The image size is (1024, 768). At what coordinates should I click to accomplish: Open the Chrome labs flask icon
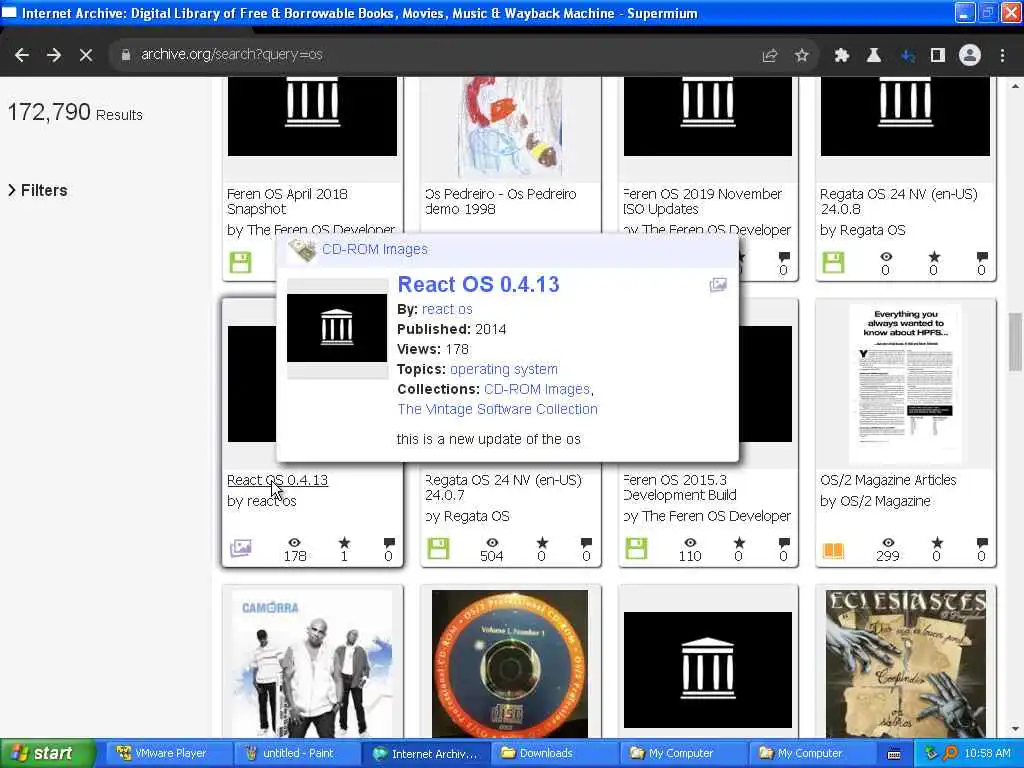(874, 56)
